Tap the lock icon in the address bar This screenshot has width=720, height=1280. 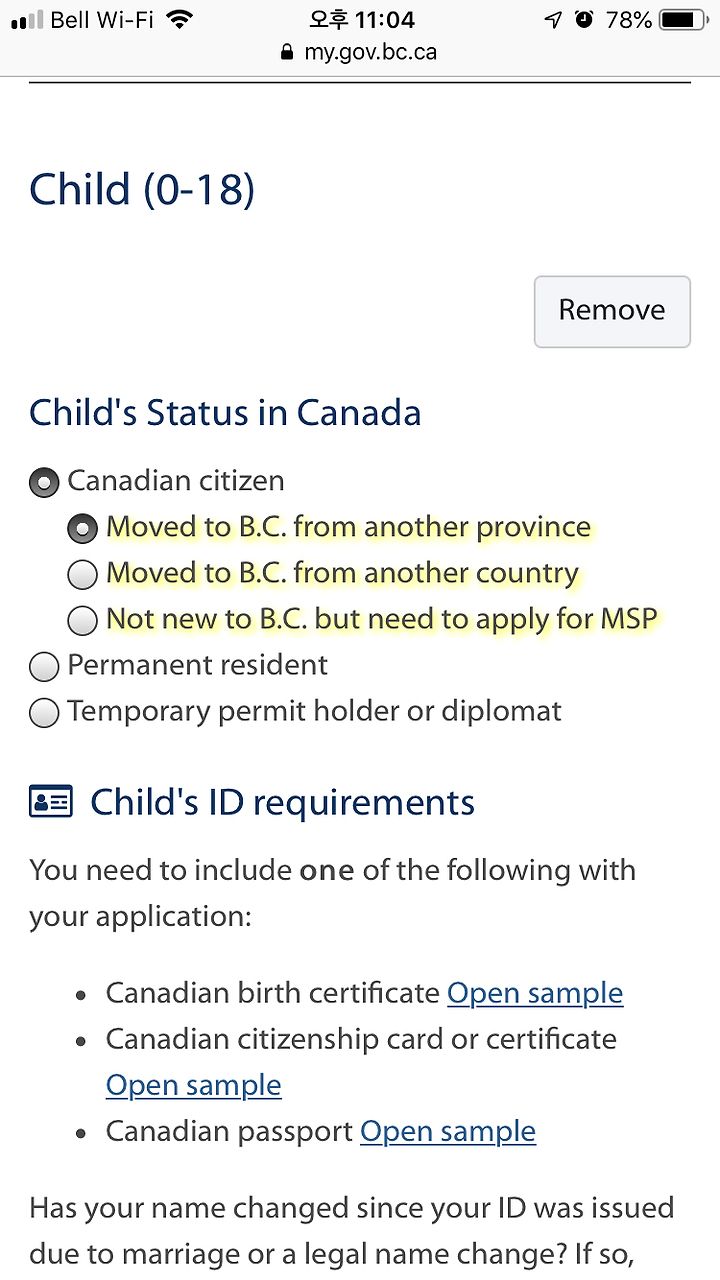point(288,52)
